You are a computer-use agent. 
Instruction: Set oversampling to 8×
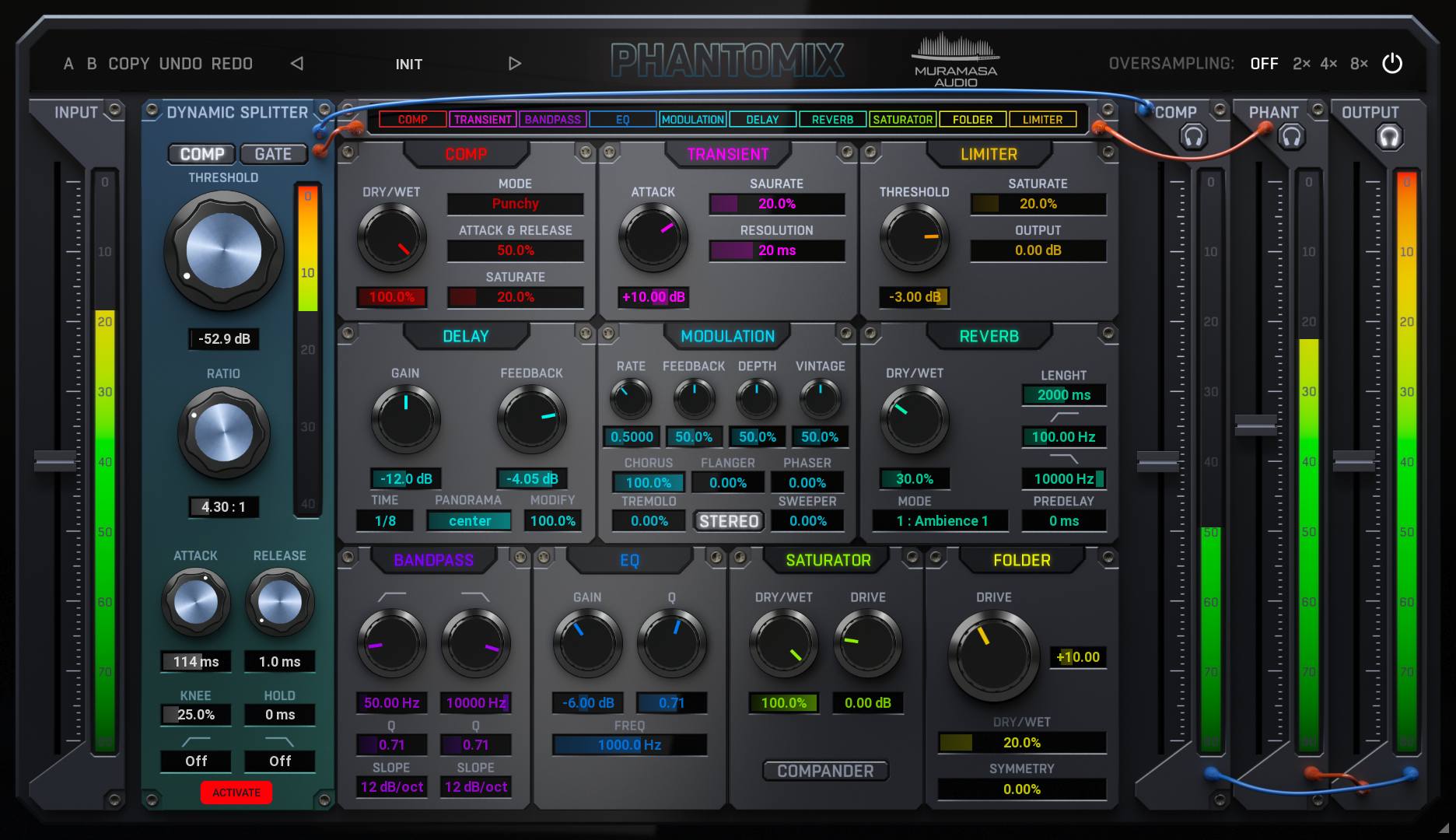click(1359, 64)
